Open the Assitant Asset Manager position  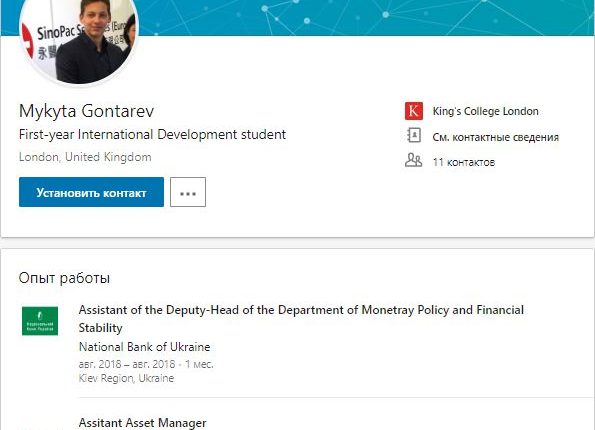[x=142, y=422]
